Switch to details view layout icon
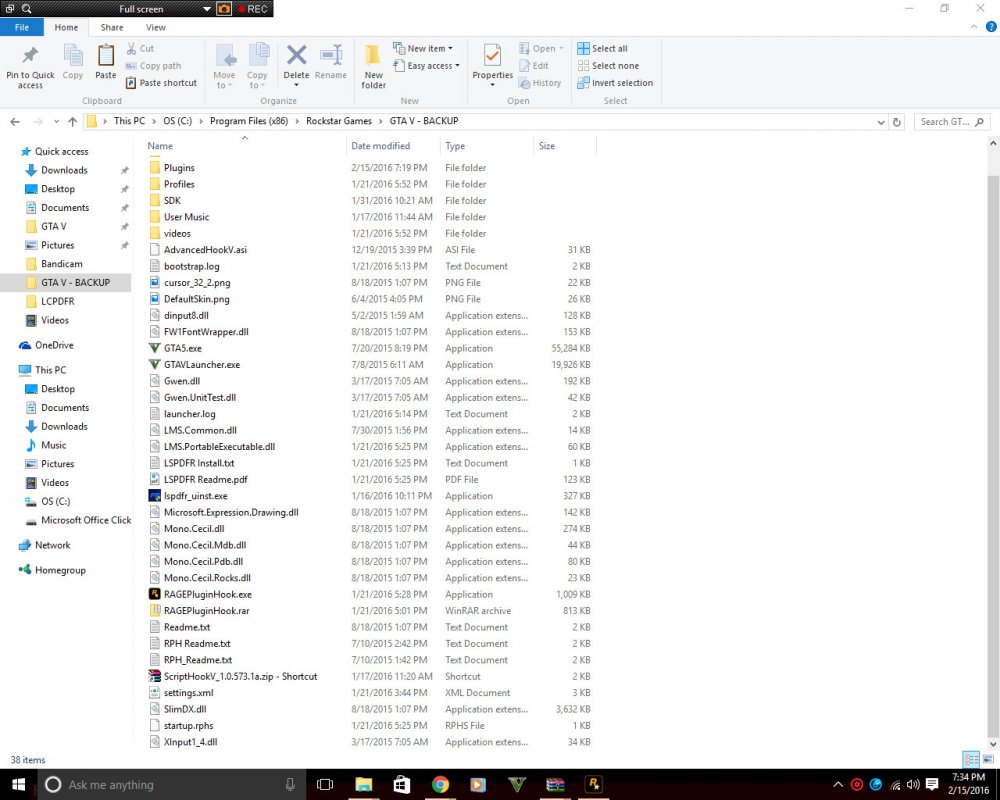This screenshot has width=1000, height=800. point(971,759)
